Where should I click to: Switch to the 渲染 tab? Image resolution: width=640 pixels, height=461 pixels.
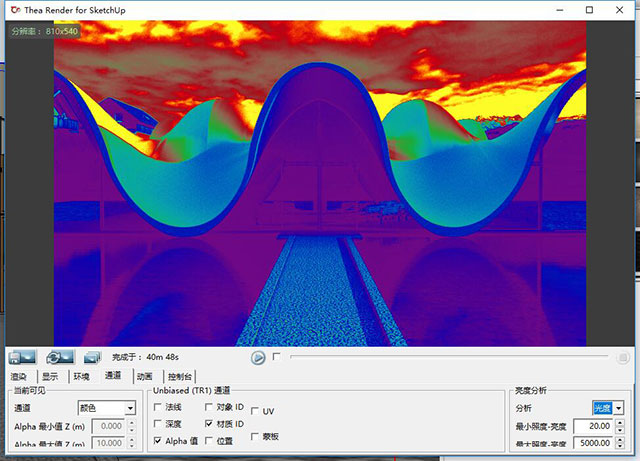pos(18,376)
